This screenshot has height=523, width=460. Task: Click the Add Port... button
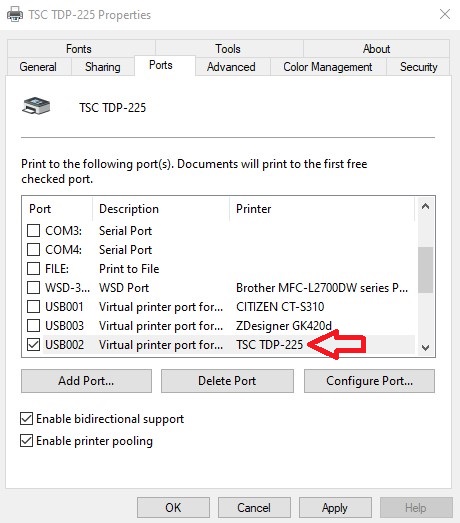click(86, 381)
